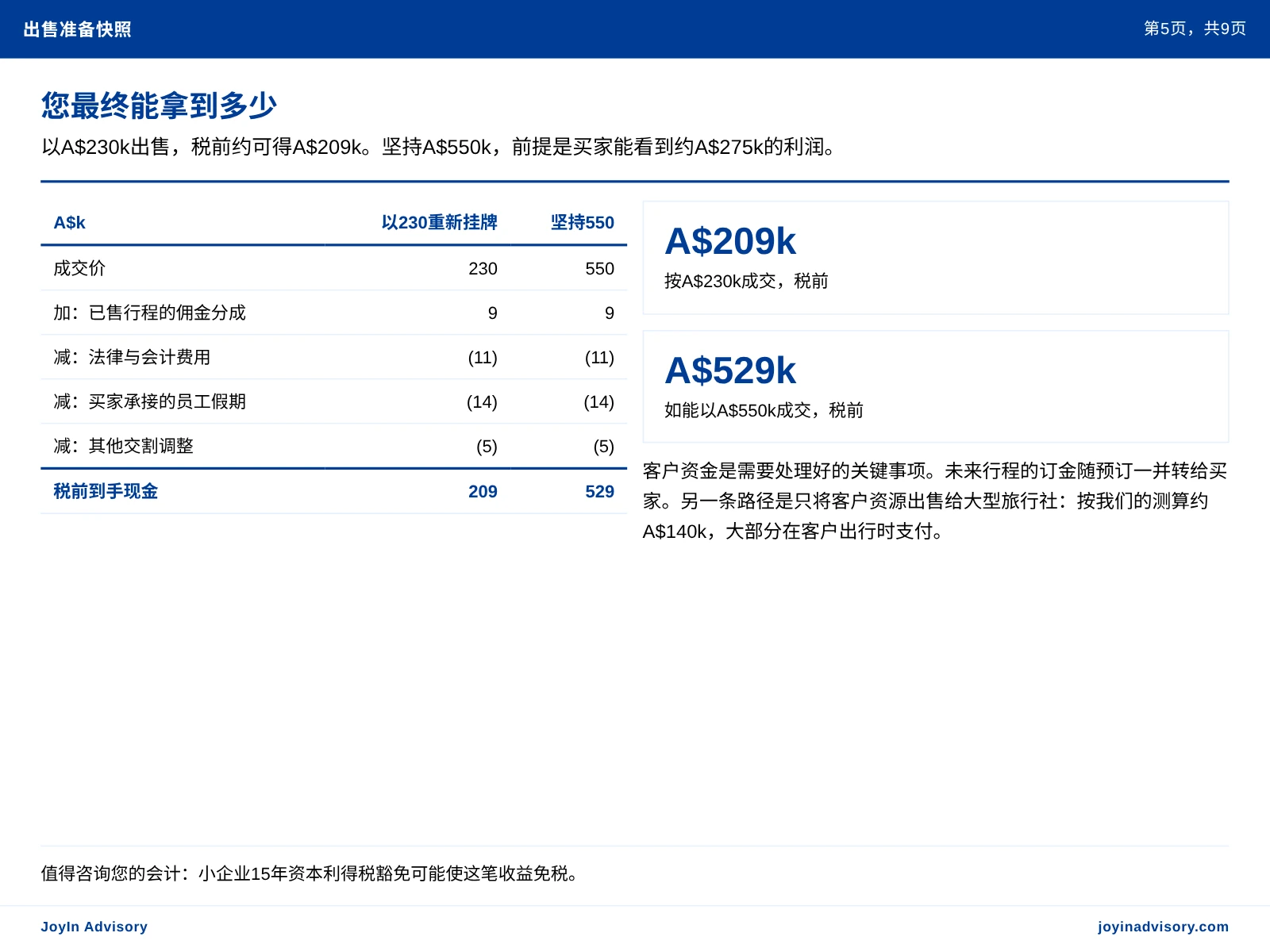Select the heading 您最终能拿到多少
This screenshot has width=1270, height=952.
point(159,106)
